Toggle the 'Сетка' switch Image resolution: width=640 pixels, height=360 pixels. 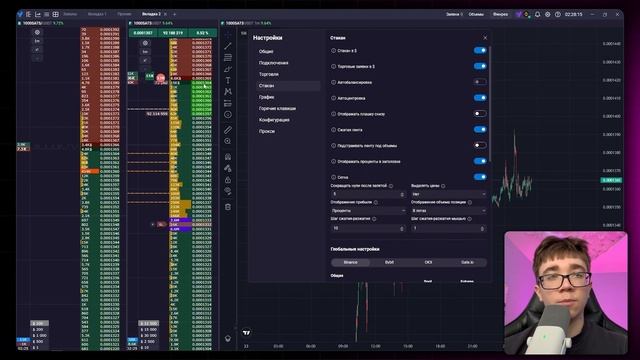(480, 177)
